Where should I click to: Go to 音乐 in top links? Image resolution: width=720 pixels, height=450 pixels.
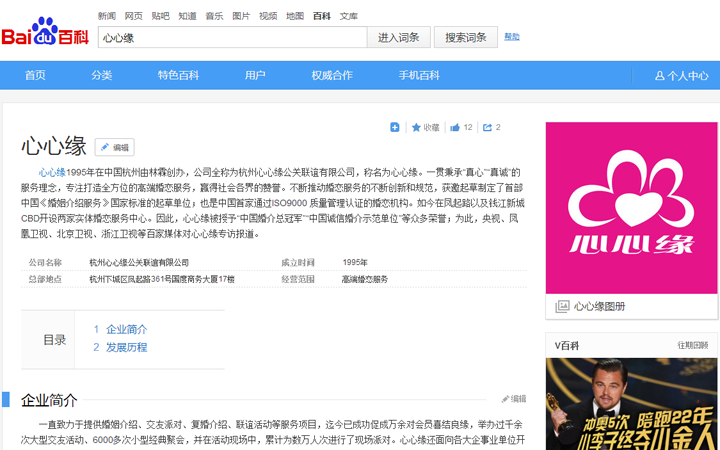click(x=214, y=16)
